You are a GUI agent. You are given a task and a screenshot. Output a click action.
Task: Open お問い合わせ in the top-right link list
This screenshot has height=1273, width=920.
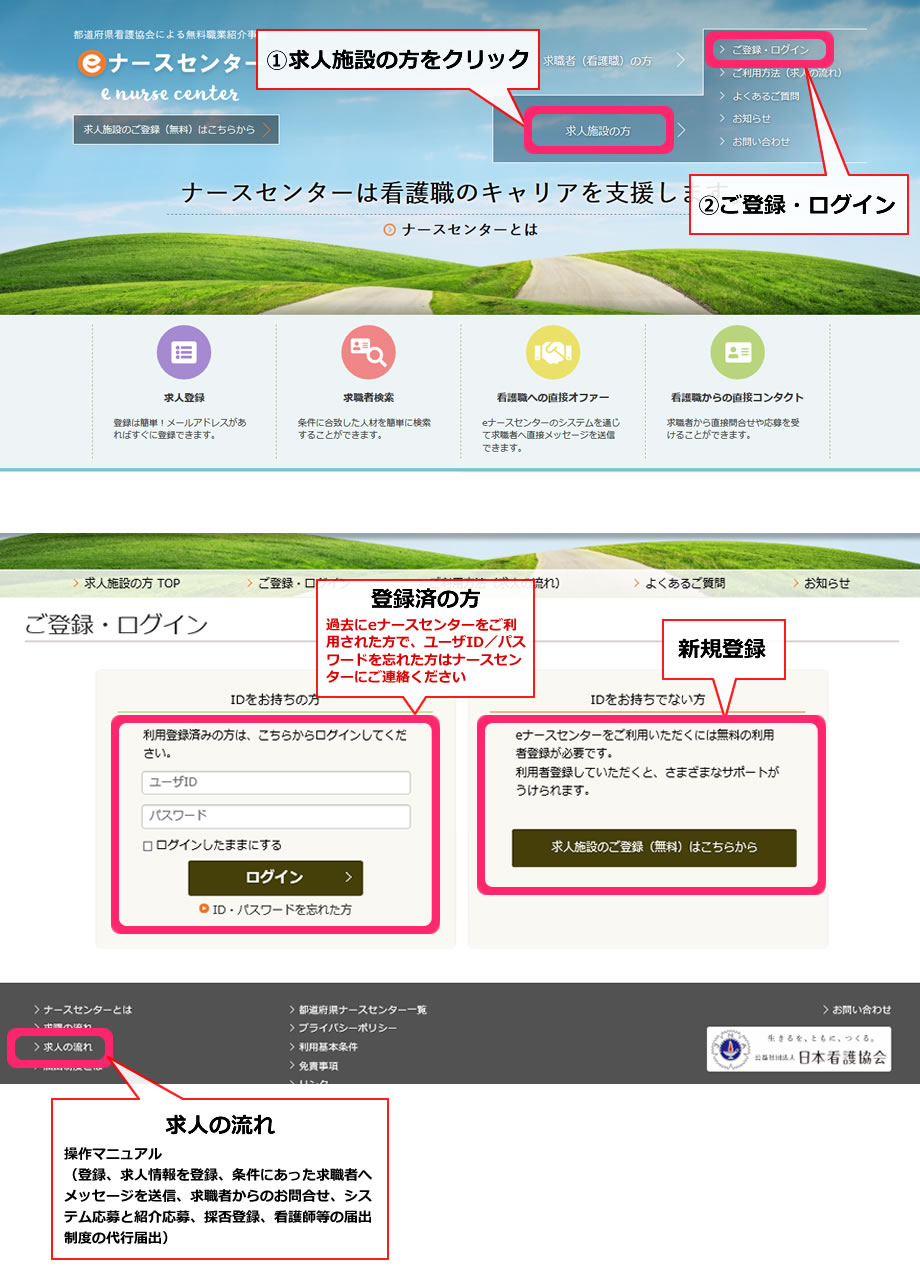point(760,142)
